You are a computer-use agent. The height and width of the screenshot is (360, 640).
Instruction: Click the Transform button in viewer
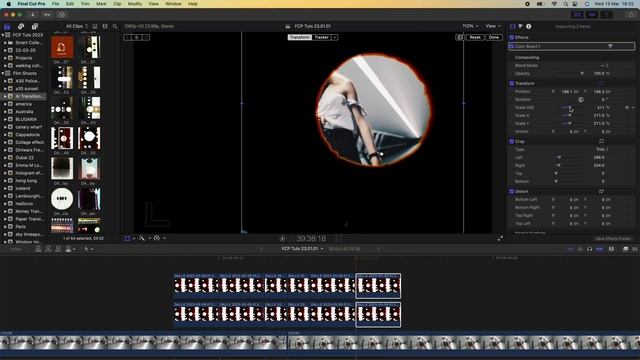300,37
